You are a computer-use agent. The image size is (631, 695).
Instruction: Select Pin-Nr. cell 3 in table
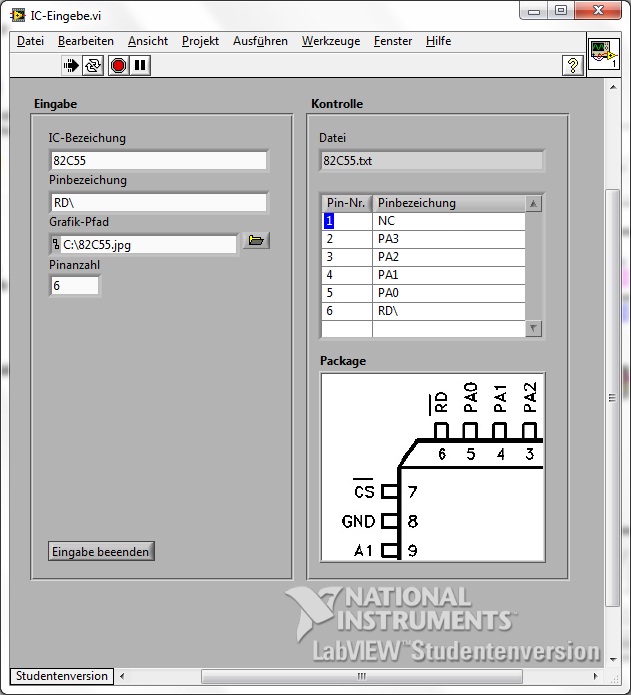click(x=347, y=258)
